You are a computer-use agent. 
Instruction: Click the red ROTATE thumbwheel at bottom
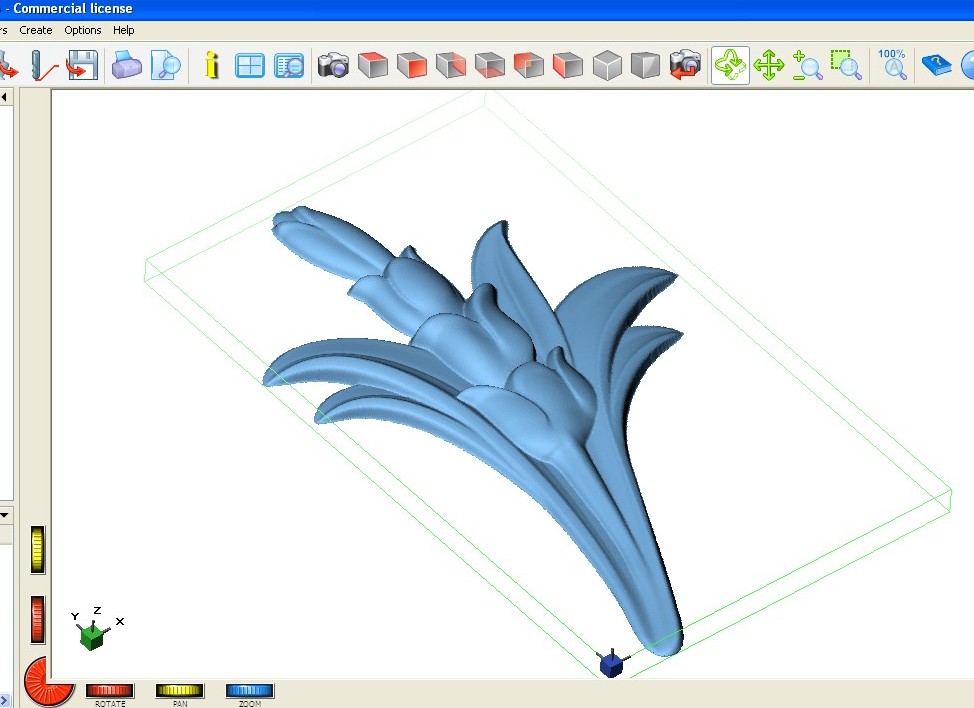[x=109, y=690]
